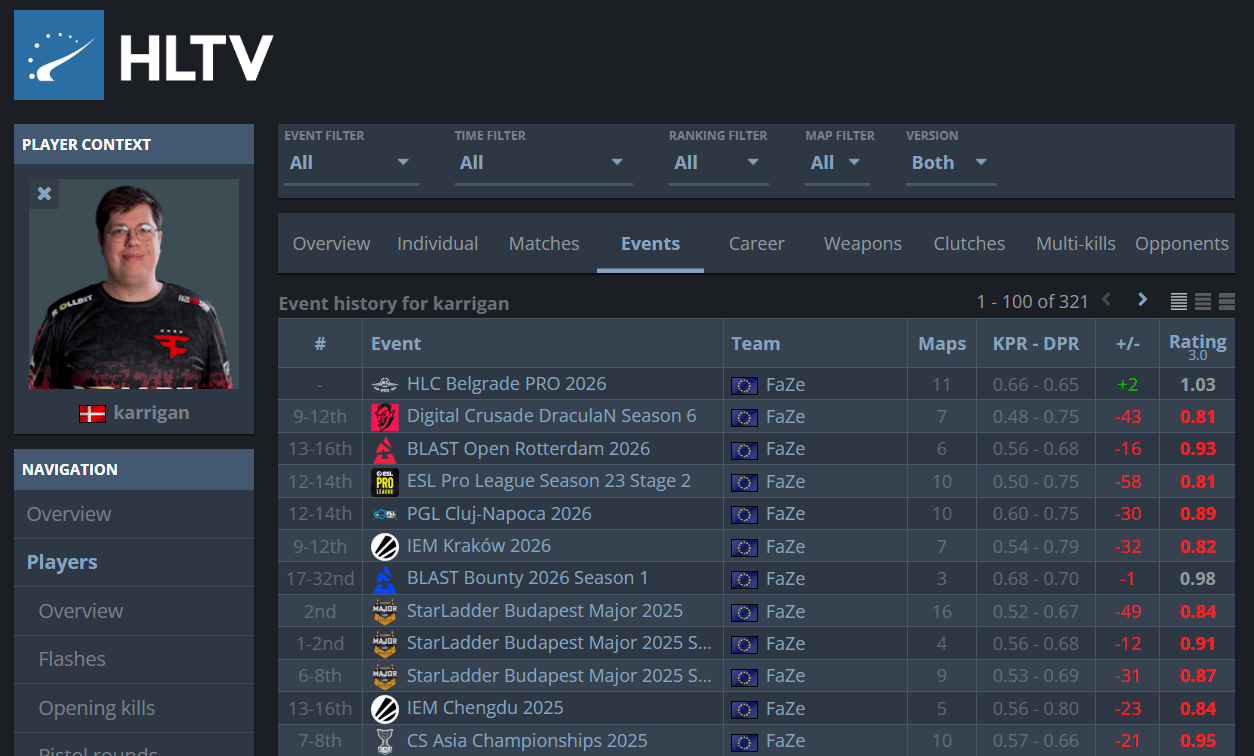The height and width of the screenshot is (756, 1254).
Task: Click the HLTV logo icon
Action: (x=59, y=55)
